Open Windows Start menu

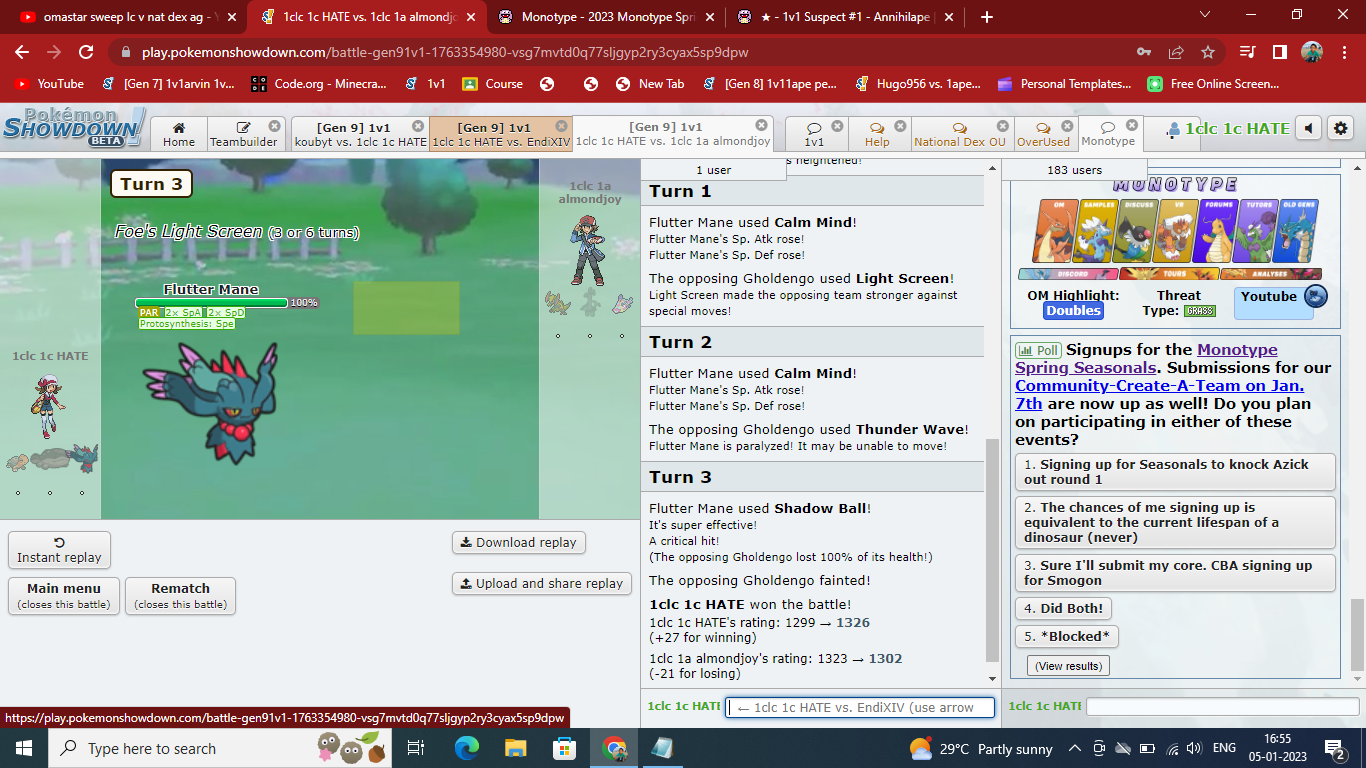coord(24,748)
